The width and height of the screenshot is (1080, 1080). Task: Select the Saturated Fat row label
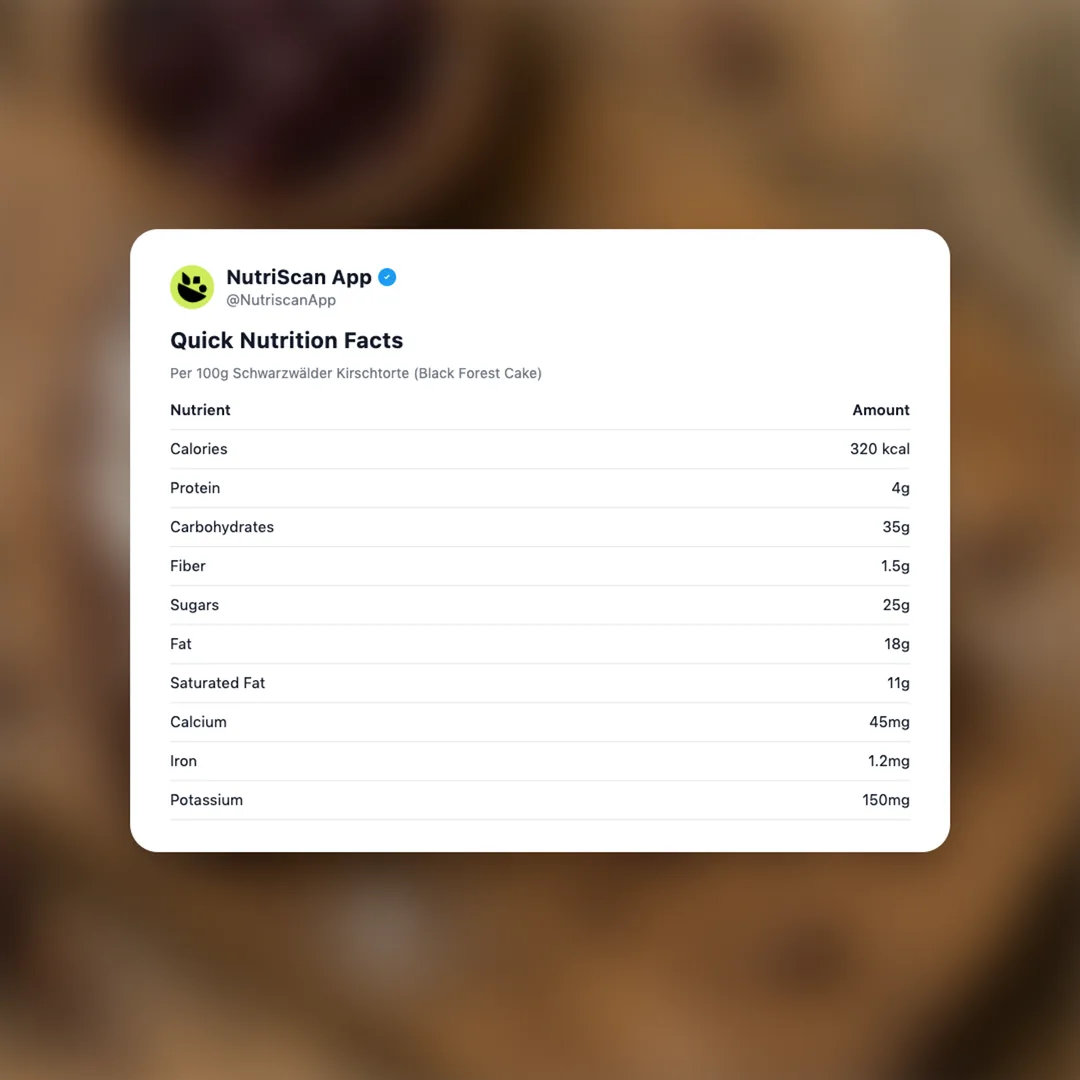[x=217, y=683]
